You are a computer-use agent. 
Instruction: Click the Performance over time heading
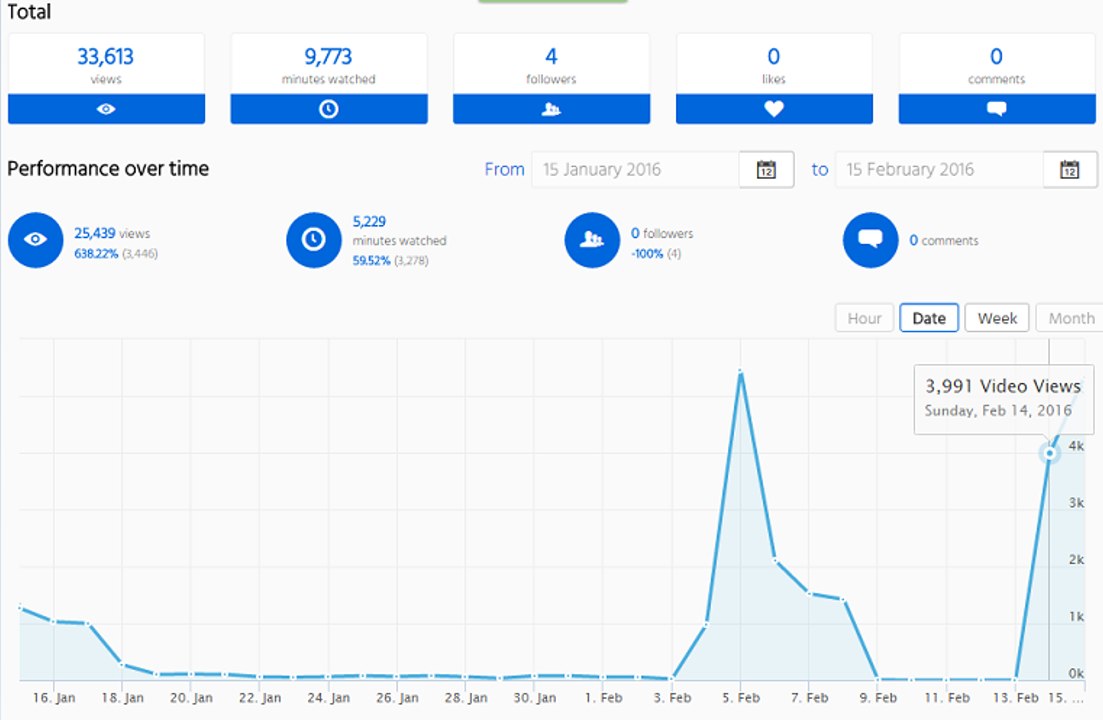[108, 169]
